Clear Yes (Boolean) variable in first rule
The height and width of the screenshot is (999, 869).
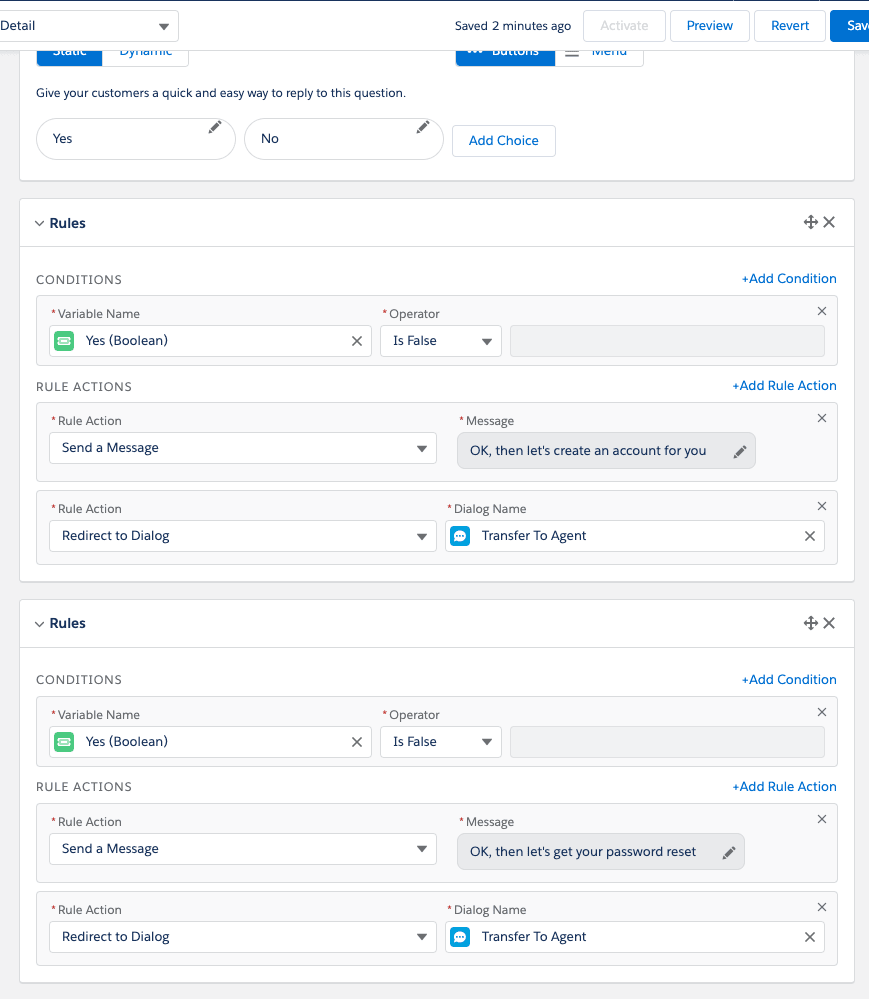357,341
